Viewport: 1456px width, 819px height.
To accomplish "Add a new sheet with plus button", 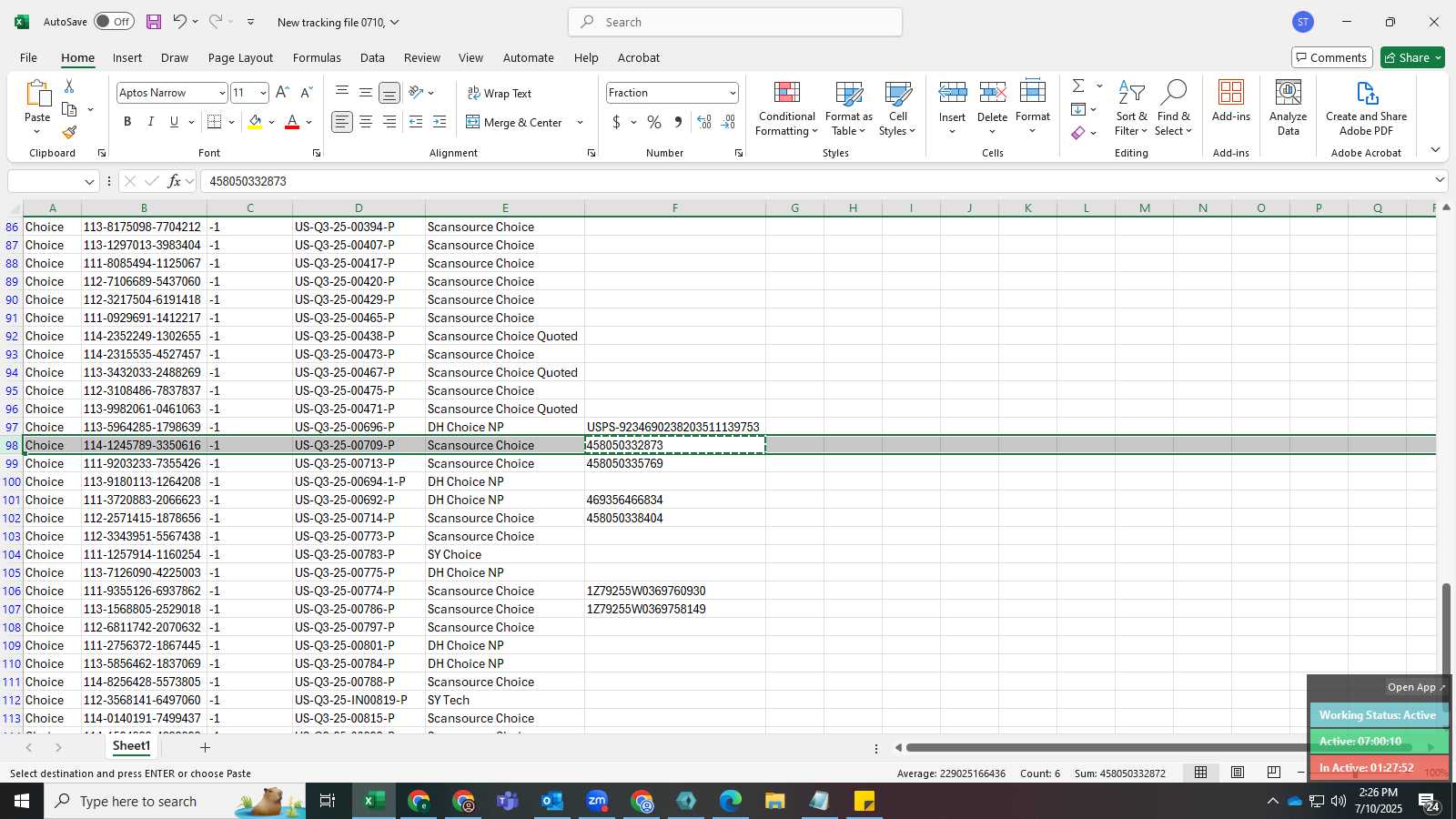I will coord(205,747).
